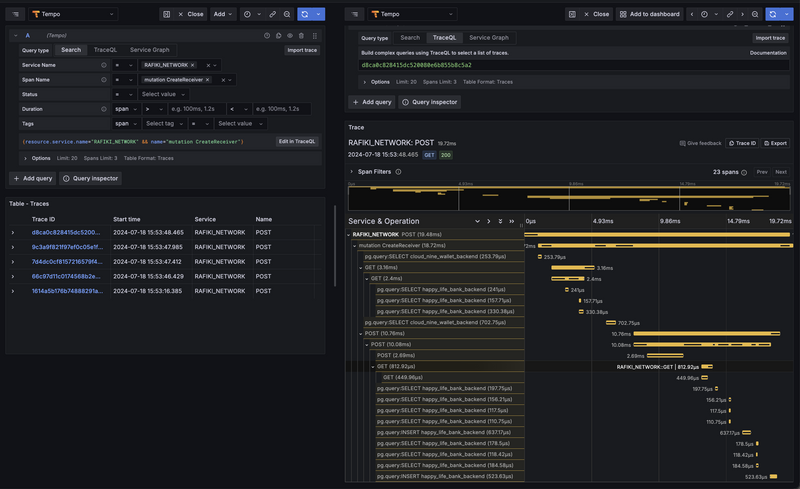Viewport: 800px width, 489px height.
Task: Open right pane Tempo data source dropdown
Action: 412,14
